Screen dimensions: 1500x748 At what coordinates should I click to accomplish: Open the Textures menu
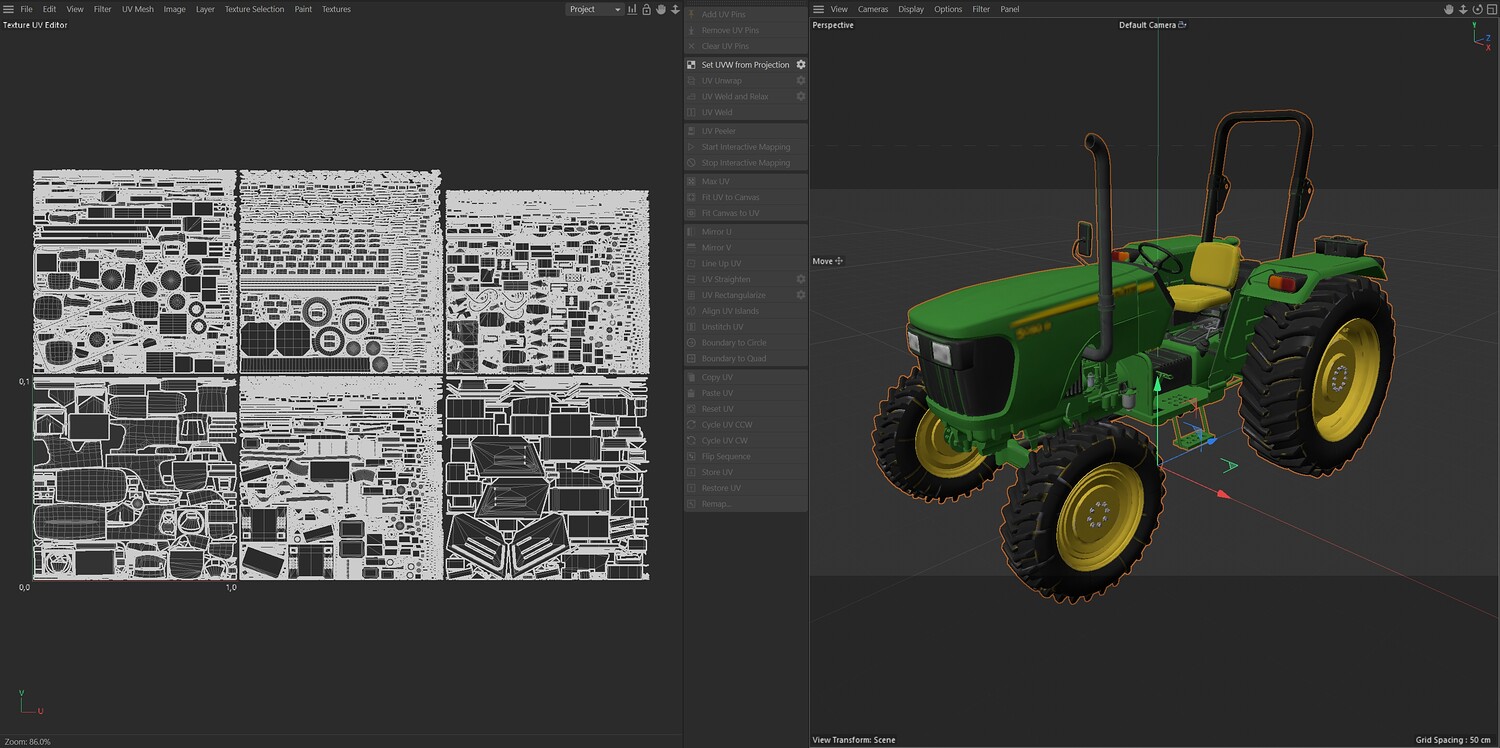coord(336,9)
